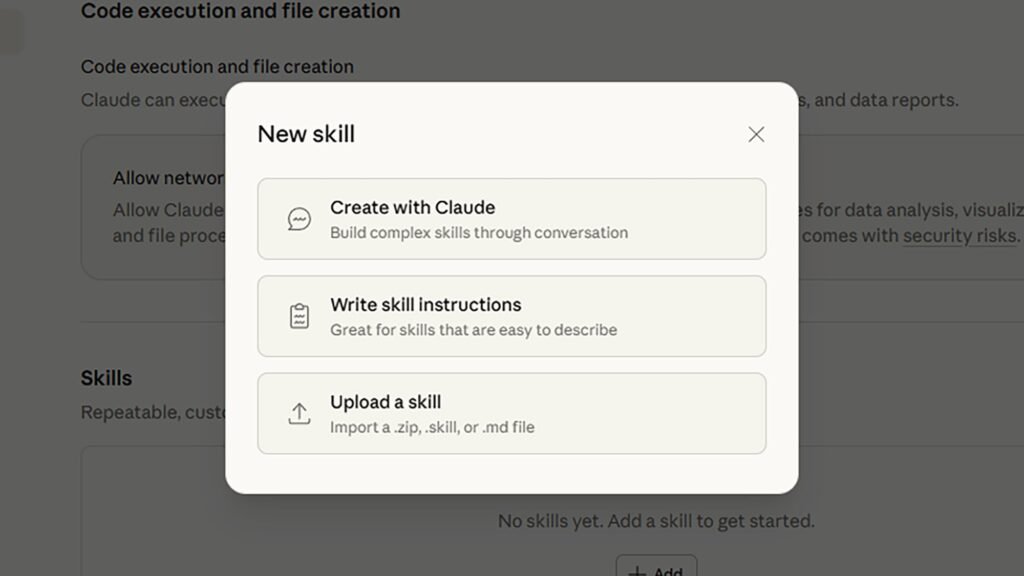Click the 'Build complex skills through conversation' text
This screenshot has height=576, width=1024.
tap(479, 233)
